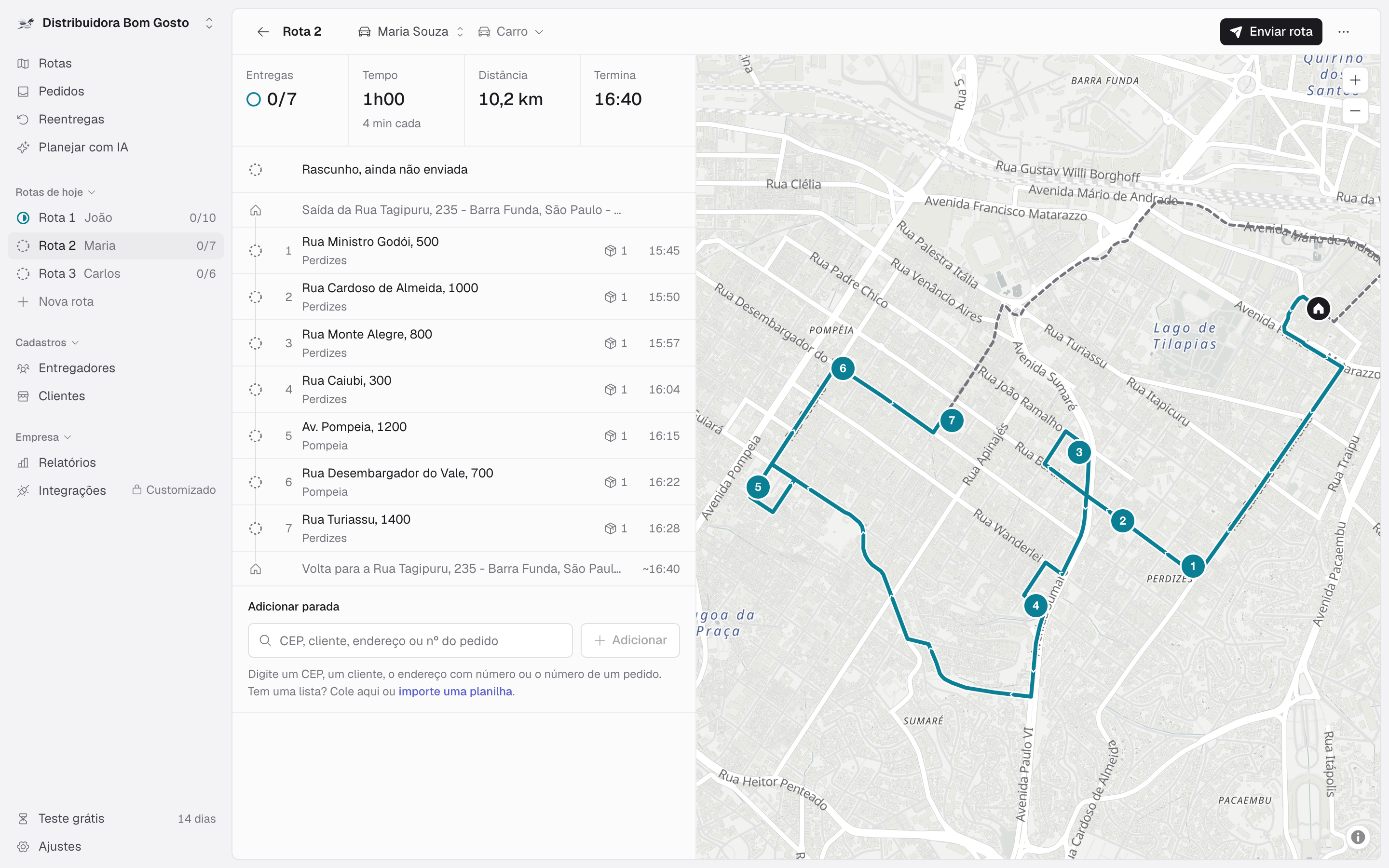Open map info icon
Viewport: 1389px width, 868px height.
coord(1358,837)
